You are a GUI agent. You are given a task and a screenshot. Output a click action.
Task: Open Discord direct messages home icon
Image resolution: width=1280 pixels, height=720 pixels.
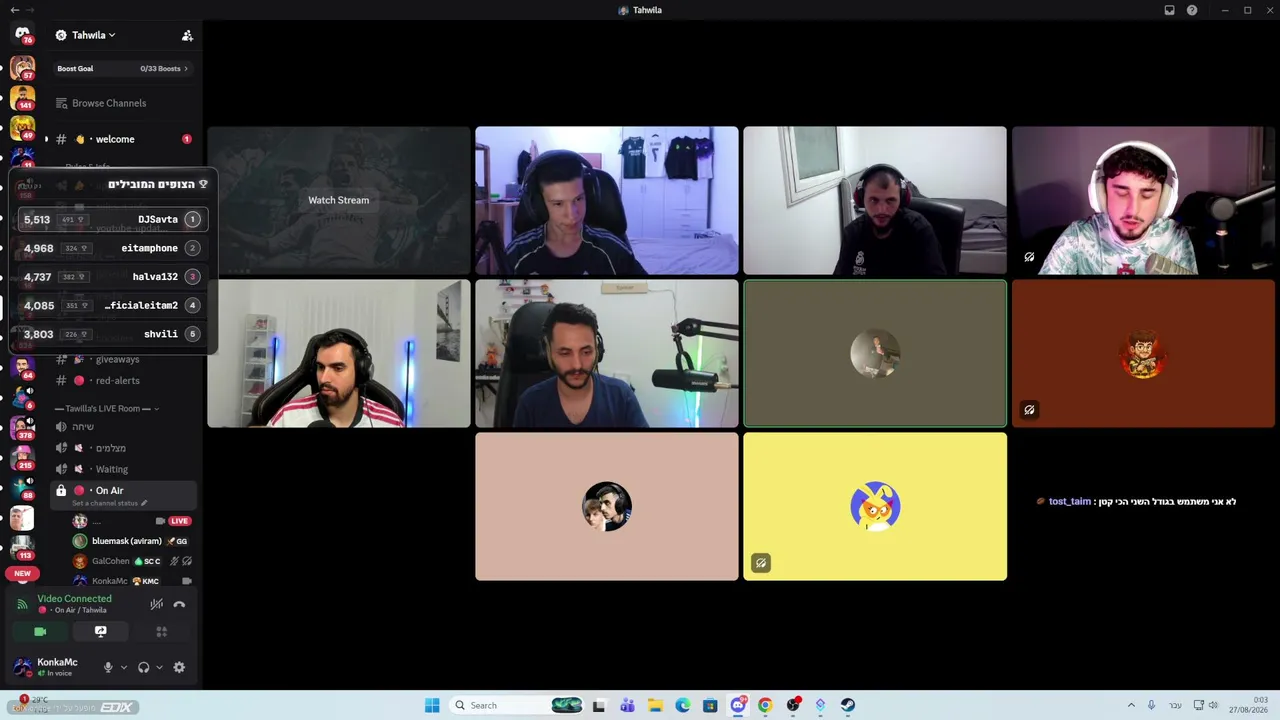pos(22,34)
